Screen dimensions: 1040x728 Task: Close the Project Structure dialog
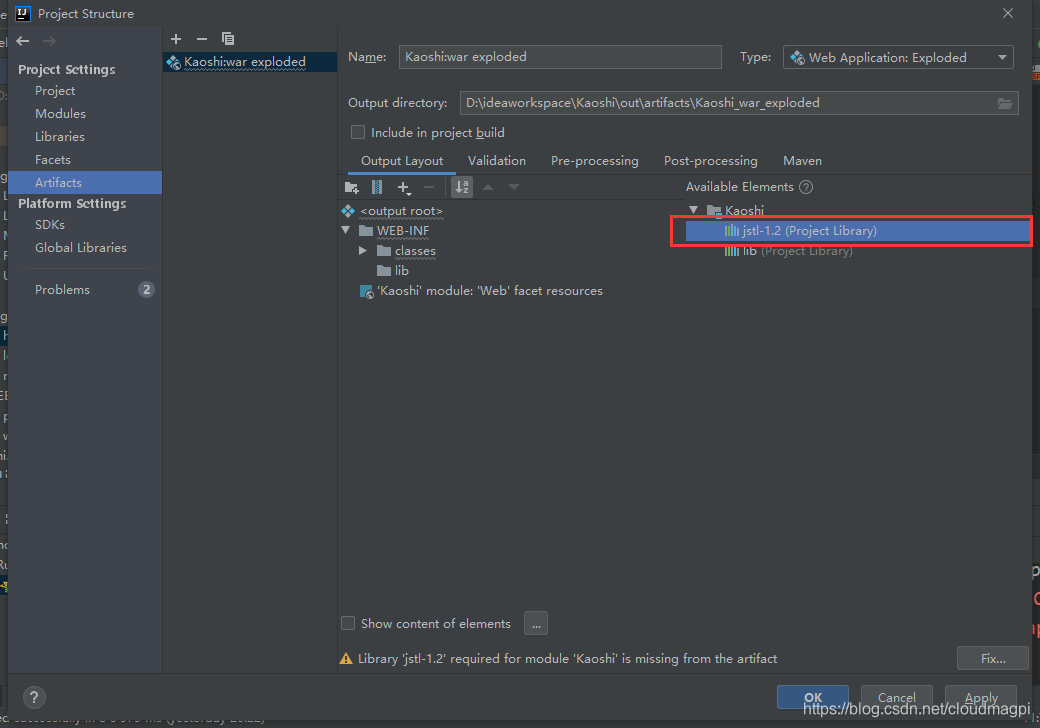[x=1008, y=13]
